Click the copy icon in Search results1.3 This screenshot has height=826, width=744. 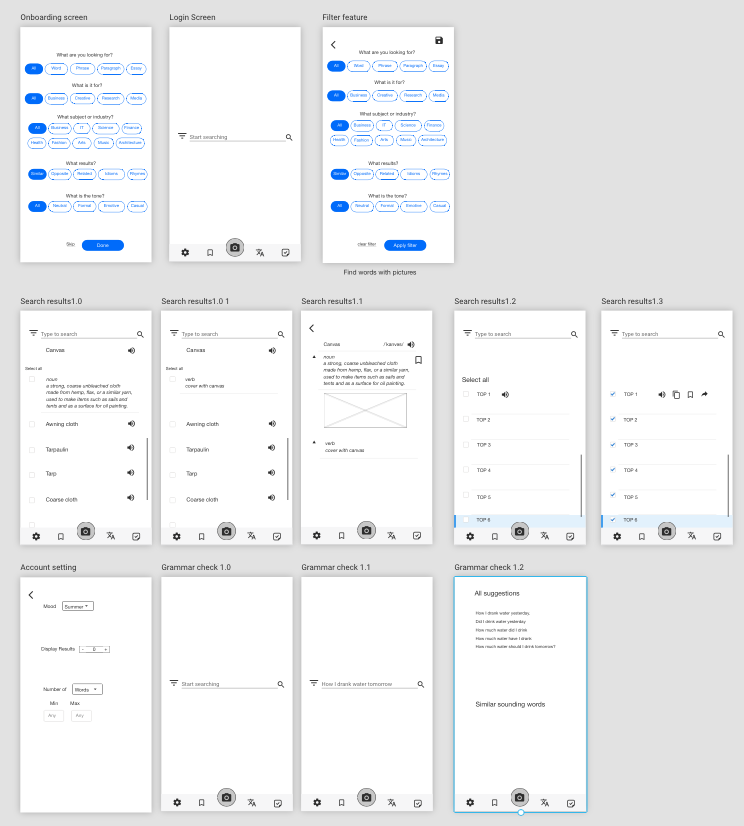(676, 394)
